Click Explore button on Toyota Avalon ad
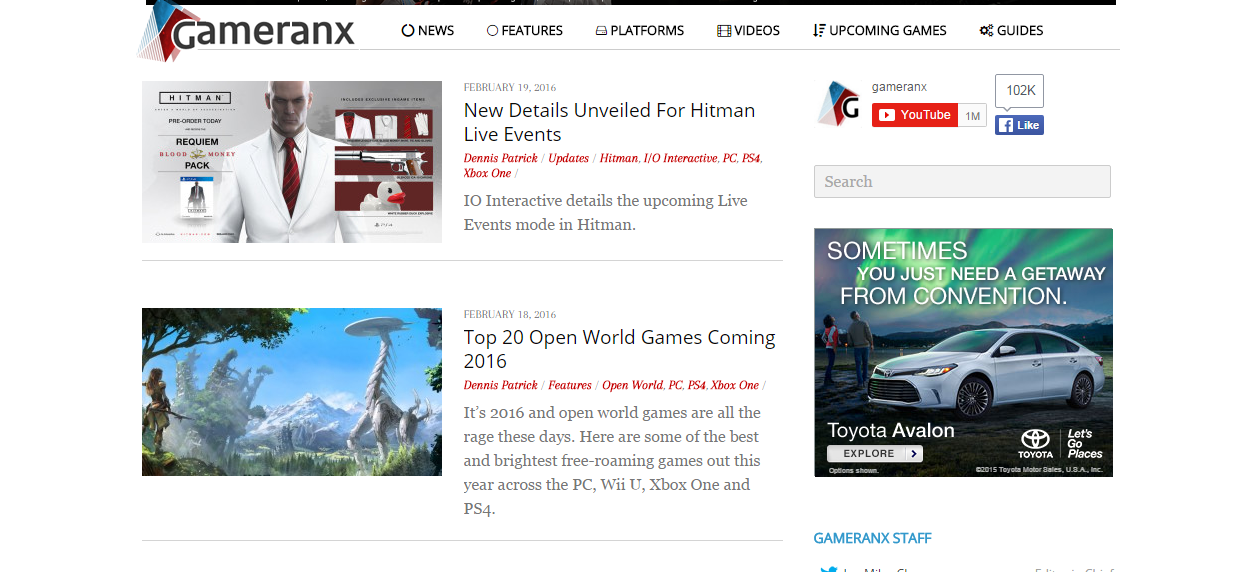 [x=874, y=453]
